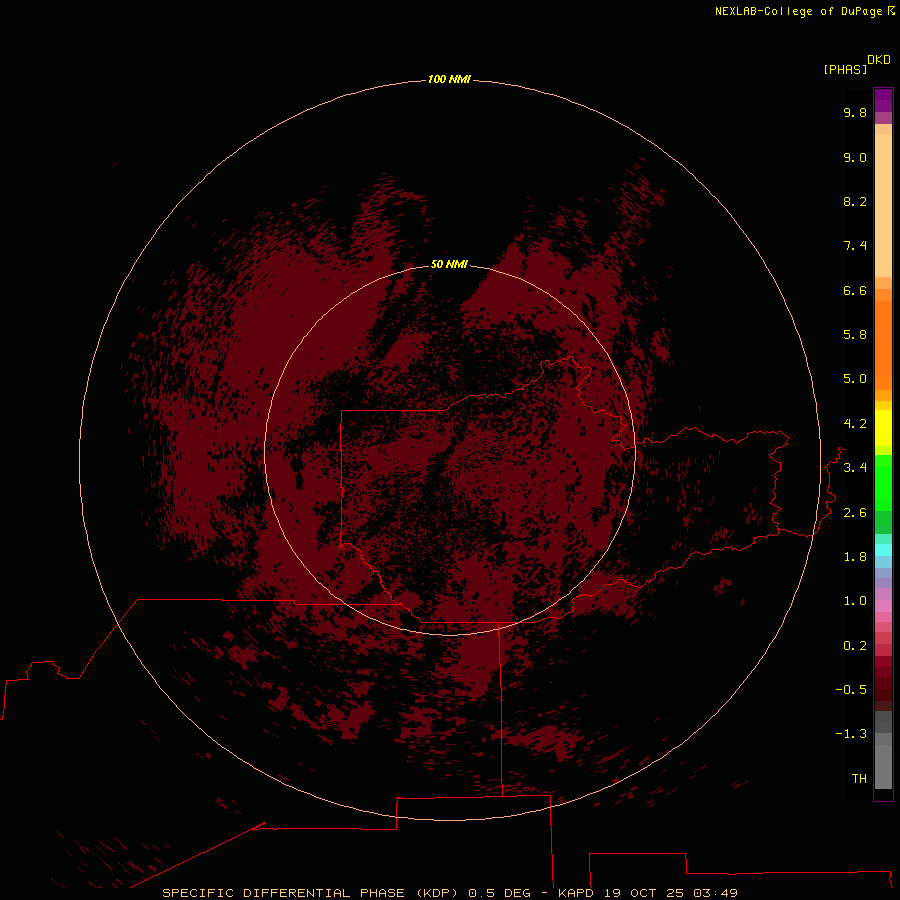This screenshot has height=900, width=900.
Task: Click the 7.4 legend value
Action: click(855, 246)
